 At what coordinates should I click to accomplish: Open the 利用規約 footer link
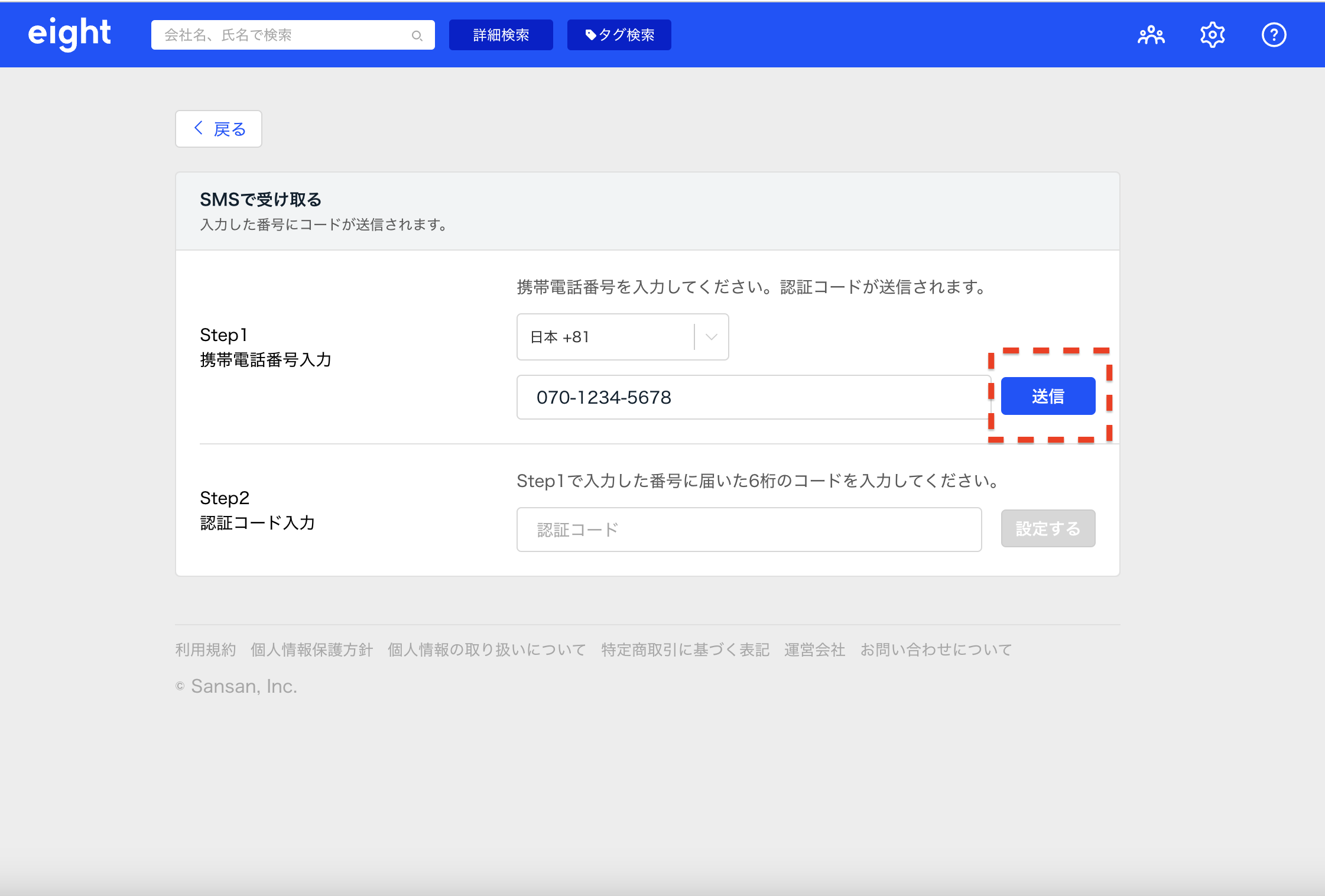(x=206, y=650)
